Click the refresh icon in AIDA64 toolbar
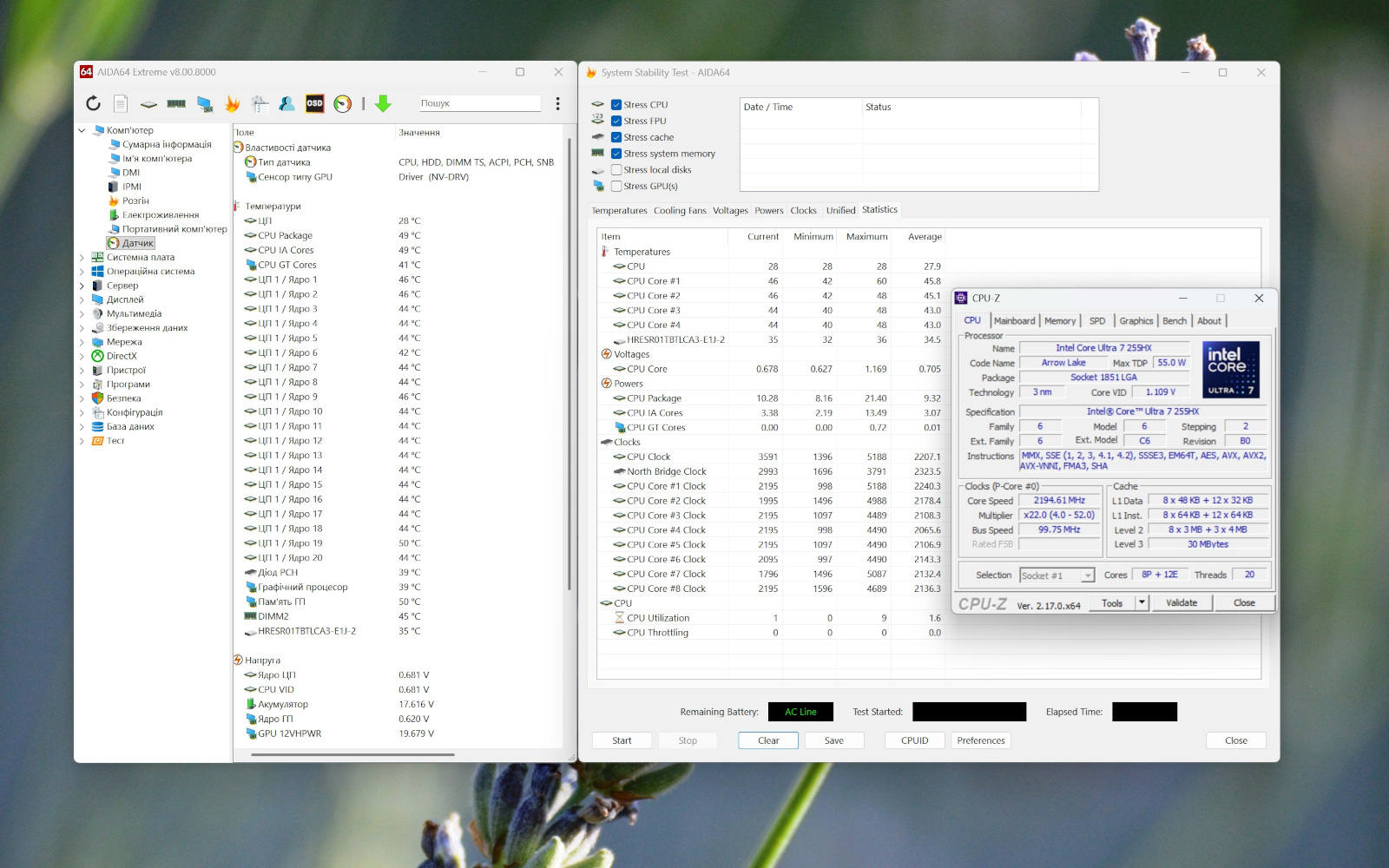The width and height of the screenshot is (1389, 868). point(93,104)
